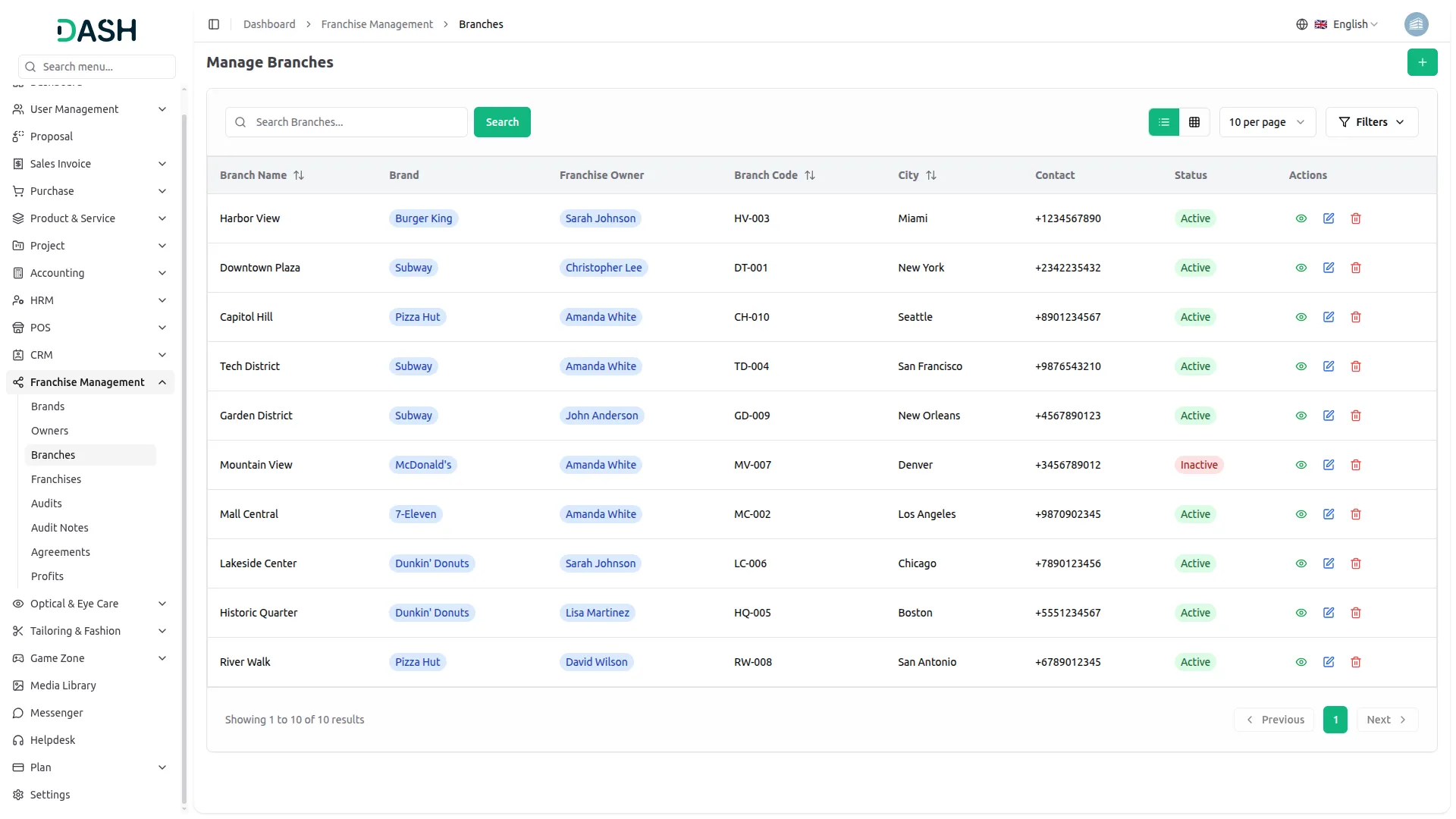Delete the Downtown Plaza branch
Image resolution: width=1456 pixels, height=819 pixels.
[x=1356, y=268]
